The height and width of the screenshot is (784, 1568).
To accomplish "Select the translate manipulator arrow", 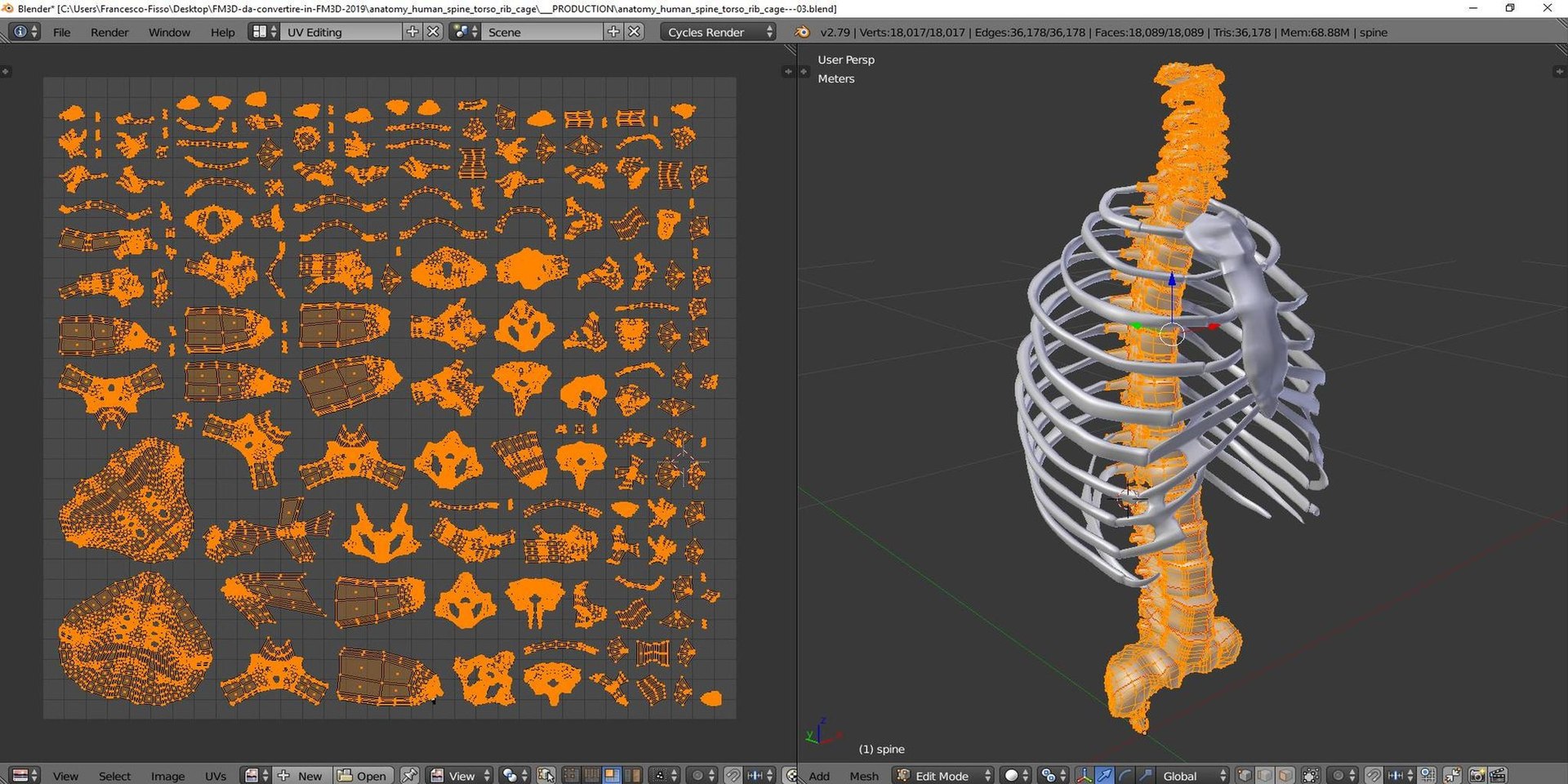I will [1104, 776].
